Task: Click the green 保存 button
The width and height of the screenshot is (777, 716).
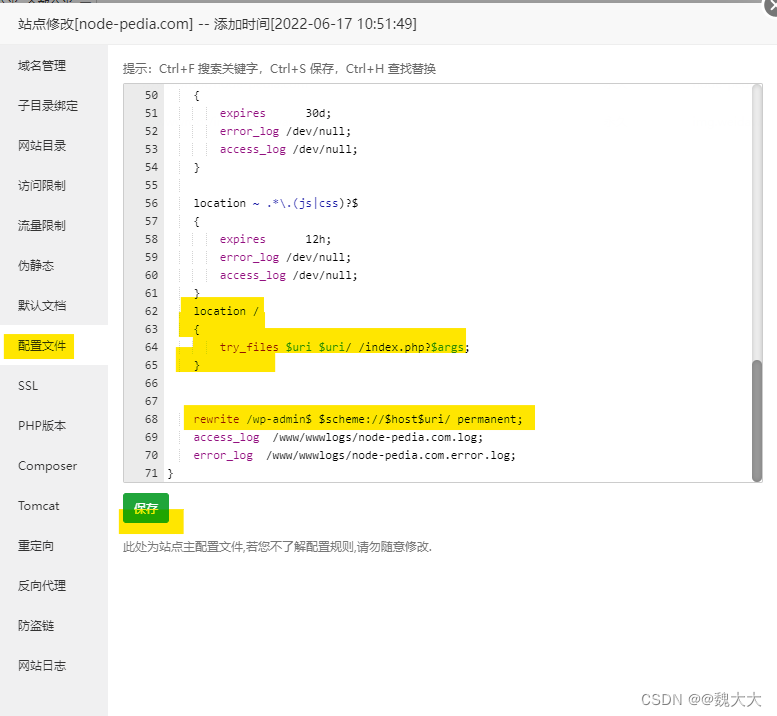Action: tap(146, 508)
